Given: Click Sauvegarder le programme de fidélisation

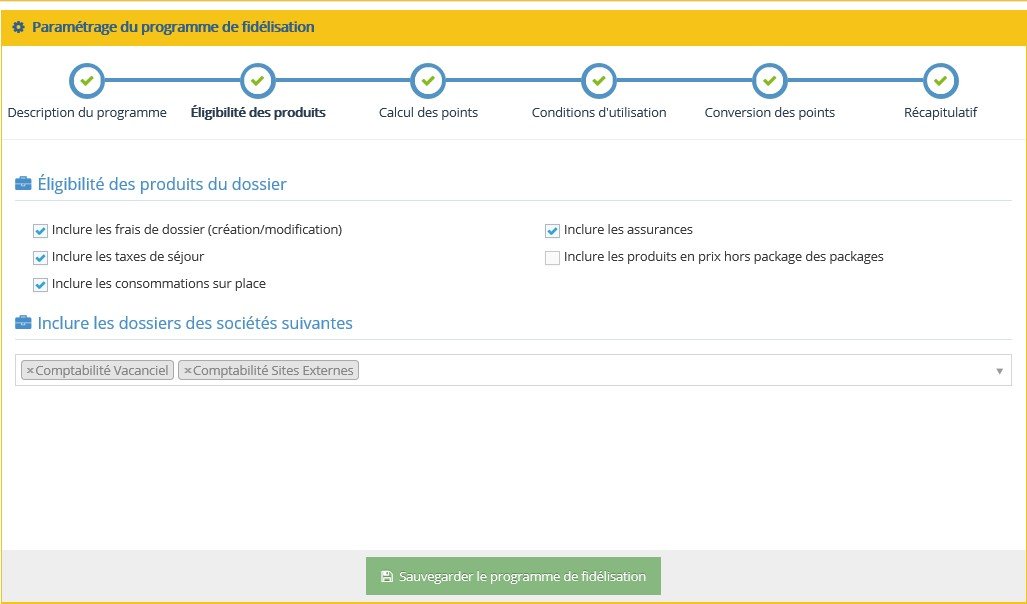Looking at the screenshot, I should 513,577.
